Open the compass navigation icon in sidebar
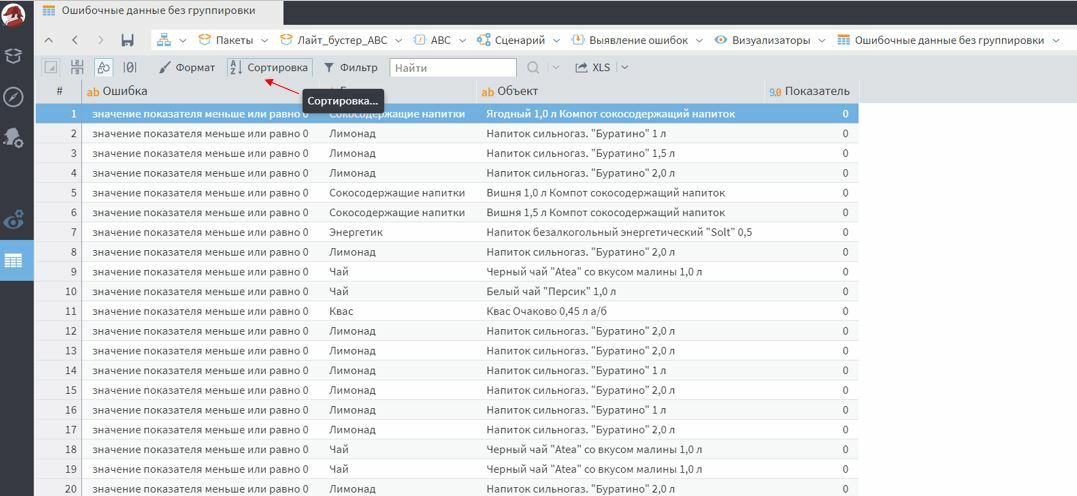The height and width of the screenshot is (496, 1077). click(x=13, y=96)
